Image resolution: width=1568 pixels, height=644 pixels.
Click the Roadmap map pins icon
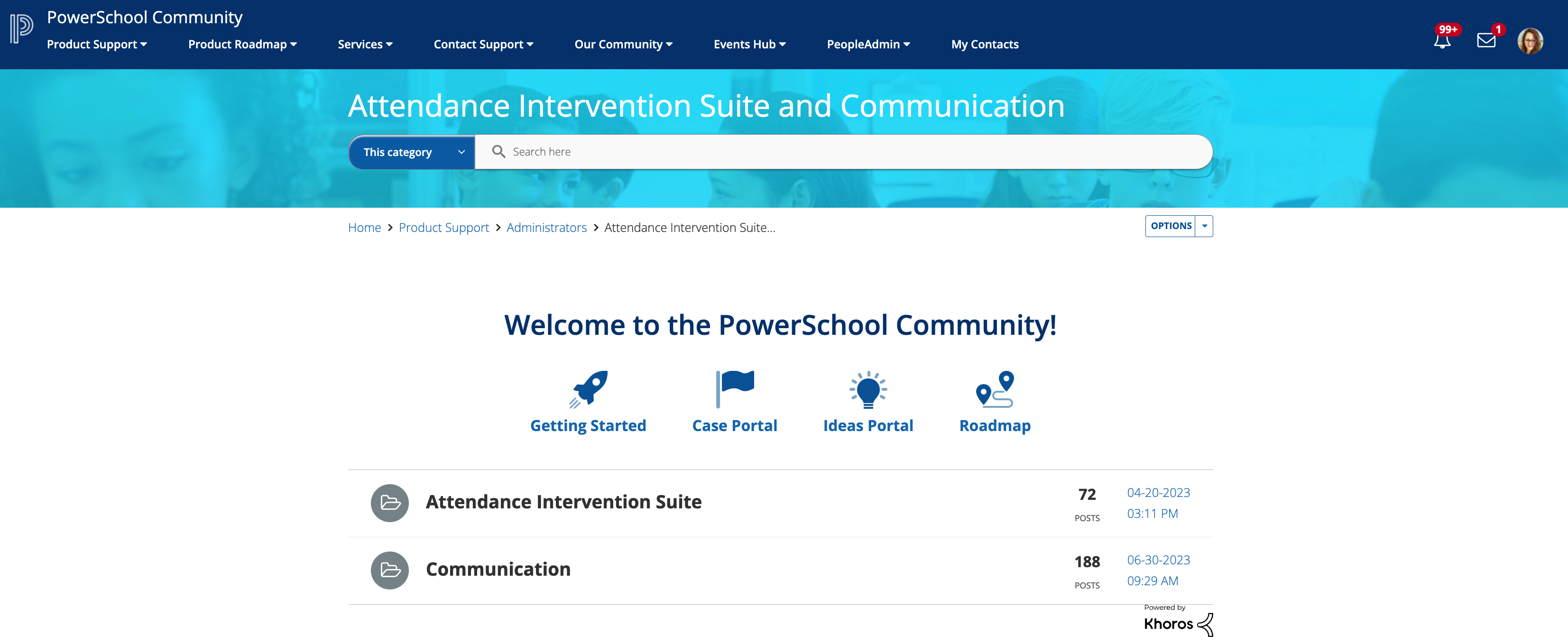(x=994, y=389)
